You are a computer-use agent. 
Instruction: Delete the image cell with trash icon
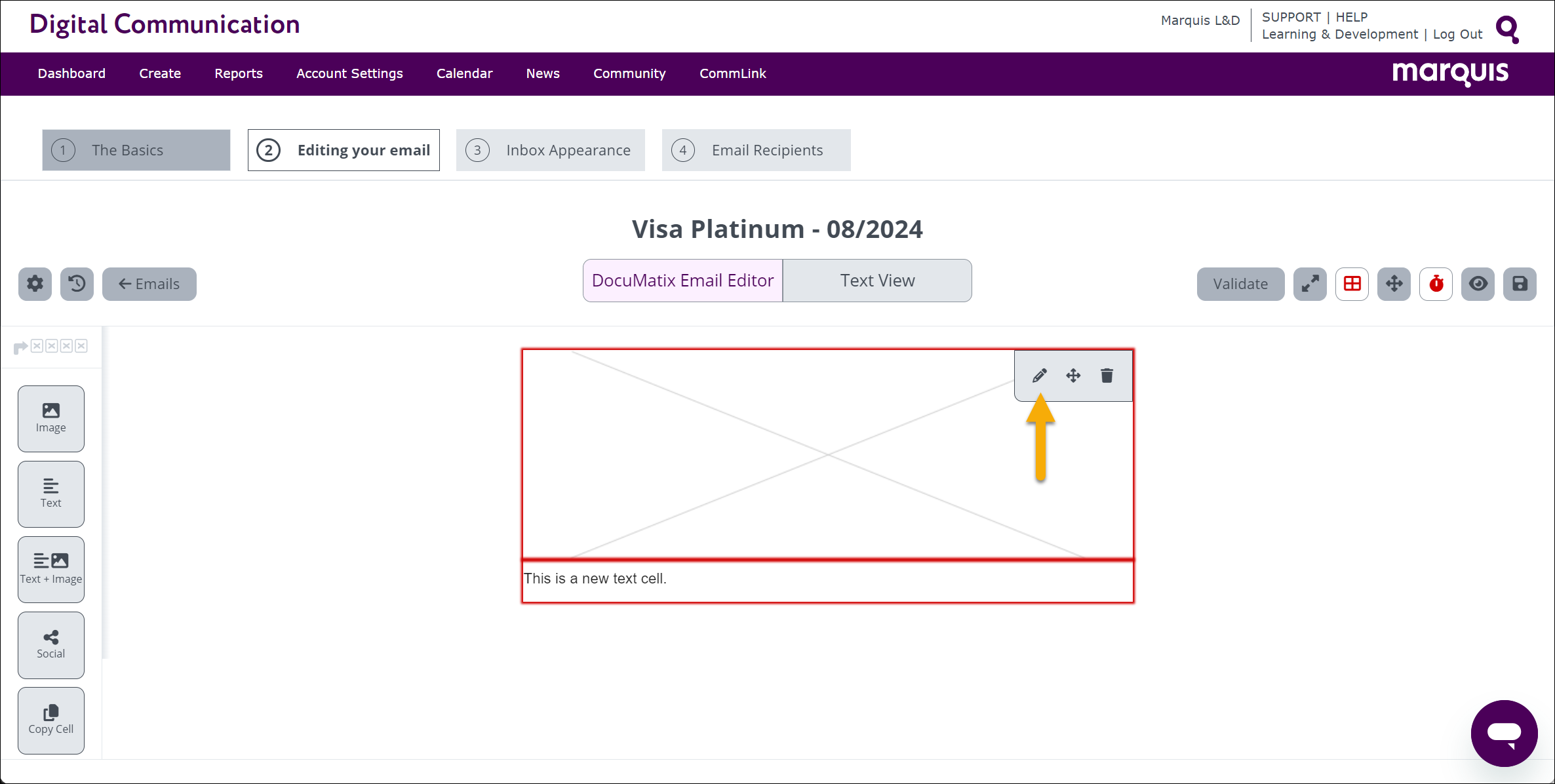(1107, 376)
